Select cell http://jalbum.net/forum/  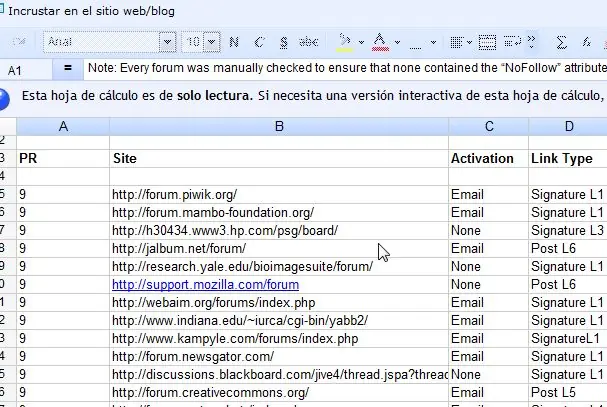279,248
